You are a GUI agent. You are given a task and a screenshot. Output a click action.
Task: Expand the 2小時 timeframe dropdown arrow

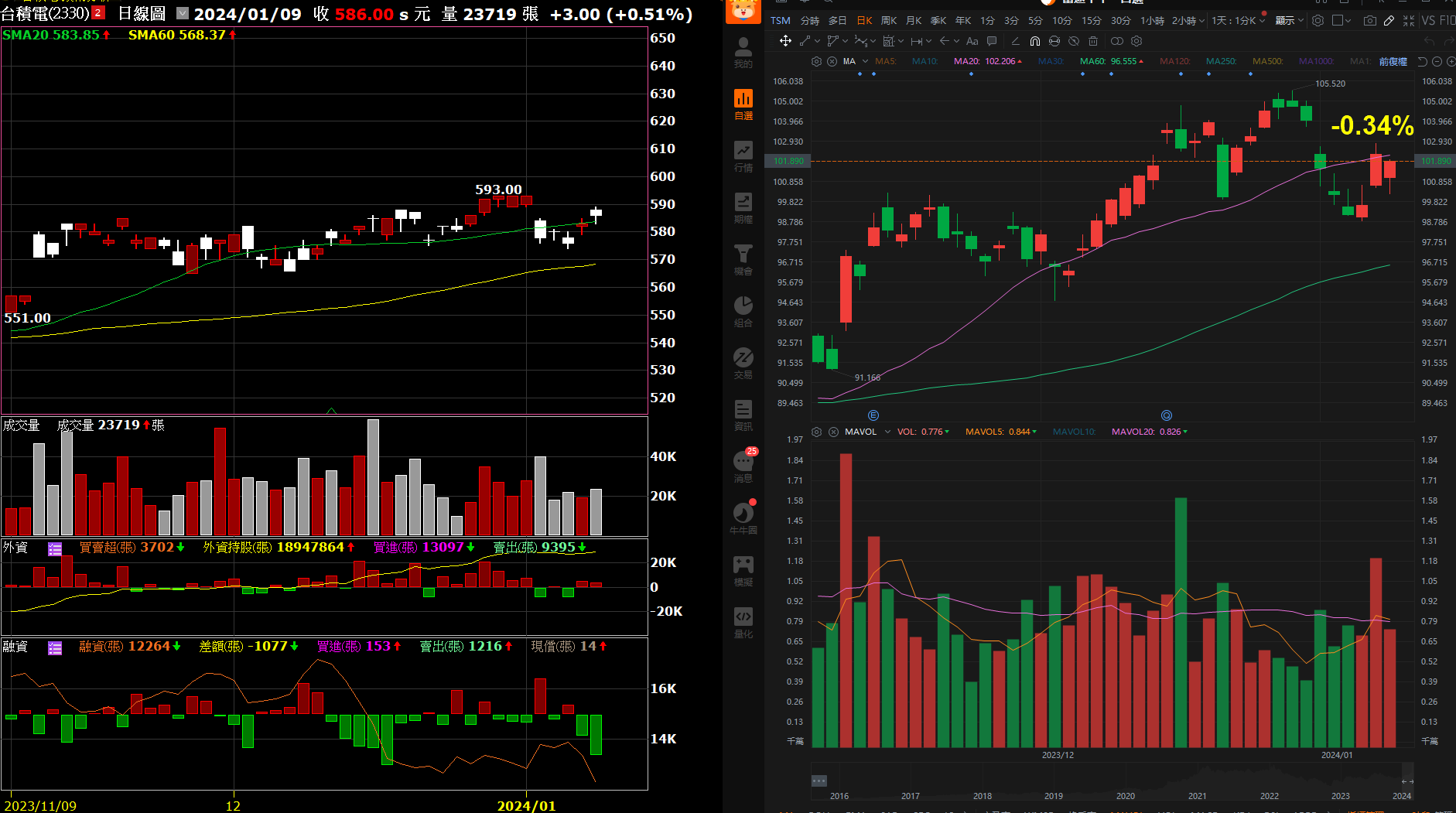[x=1201, y=21]
